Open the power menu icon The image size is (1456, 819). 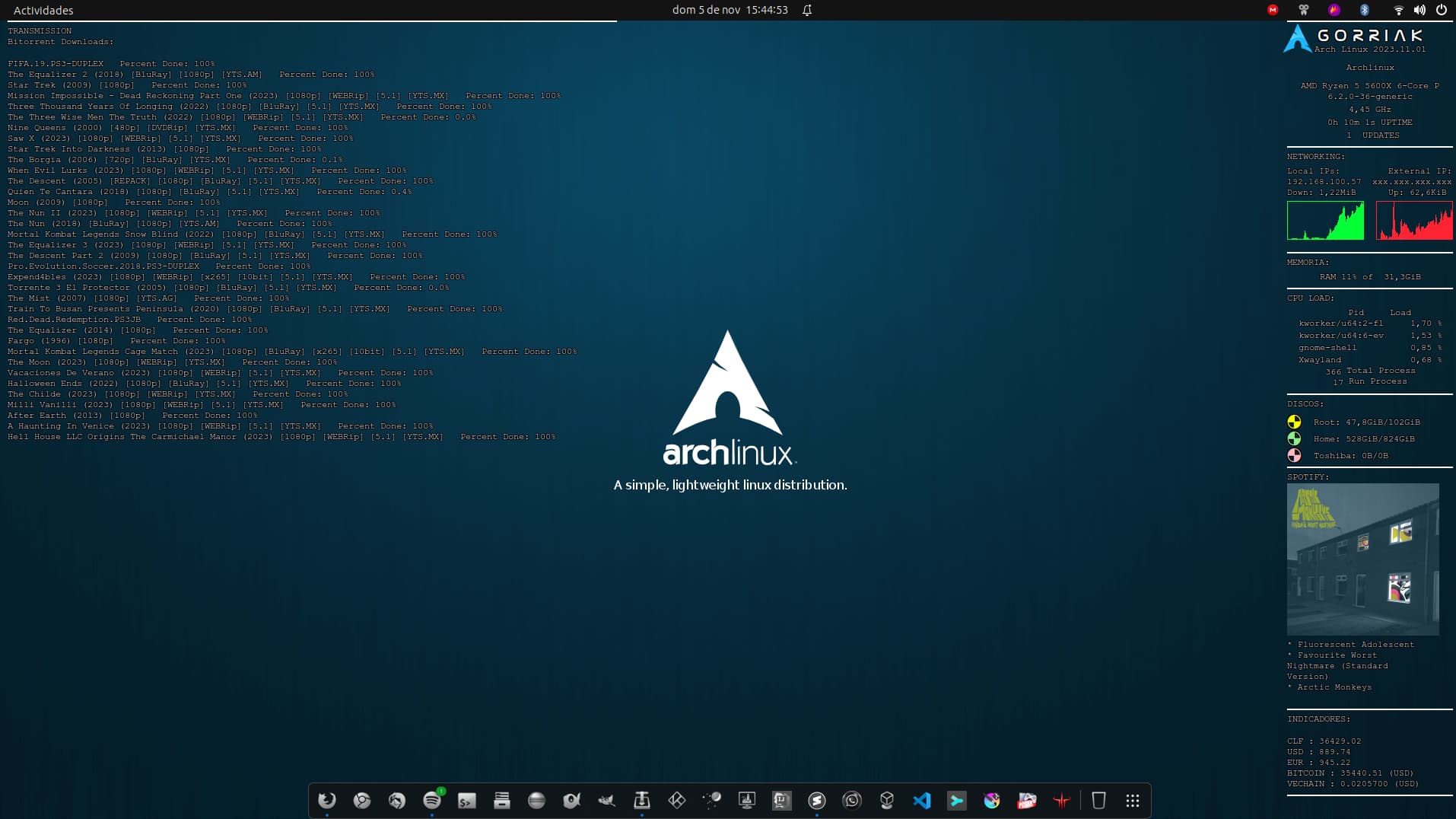tap(1441, 10)
